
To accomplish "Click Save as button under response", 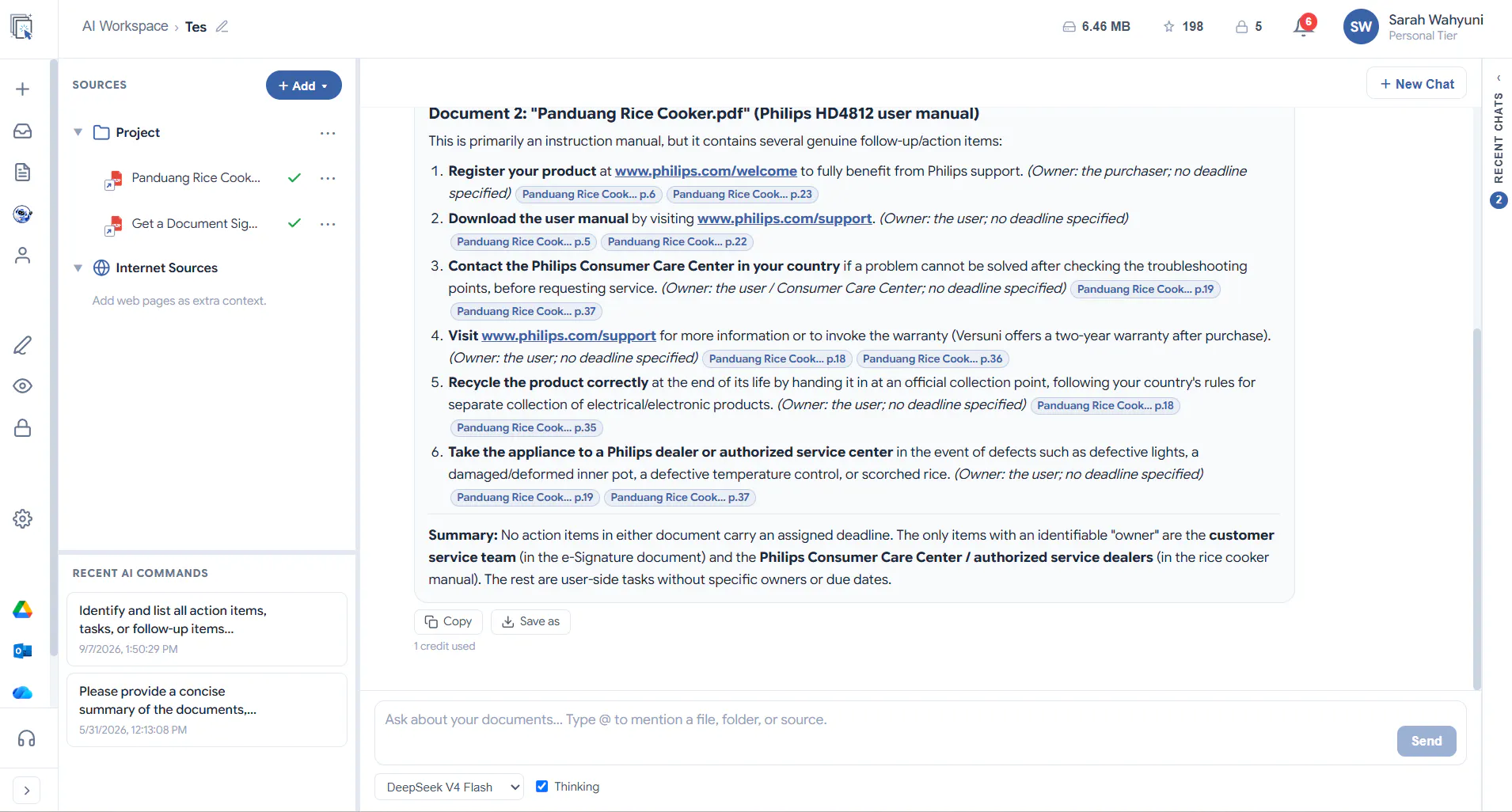I will point(530,621).
